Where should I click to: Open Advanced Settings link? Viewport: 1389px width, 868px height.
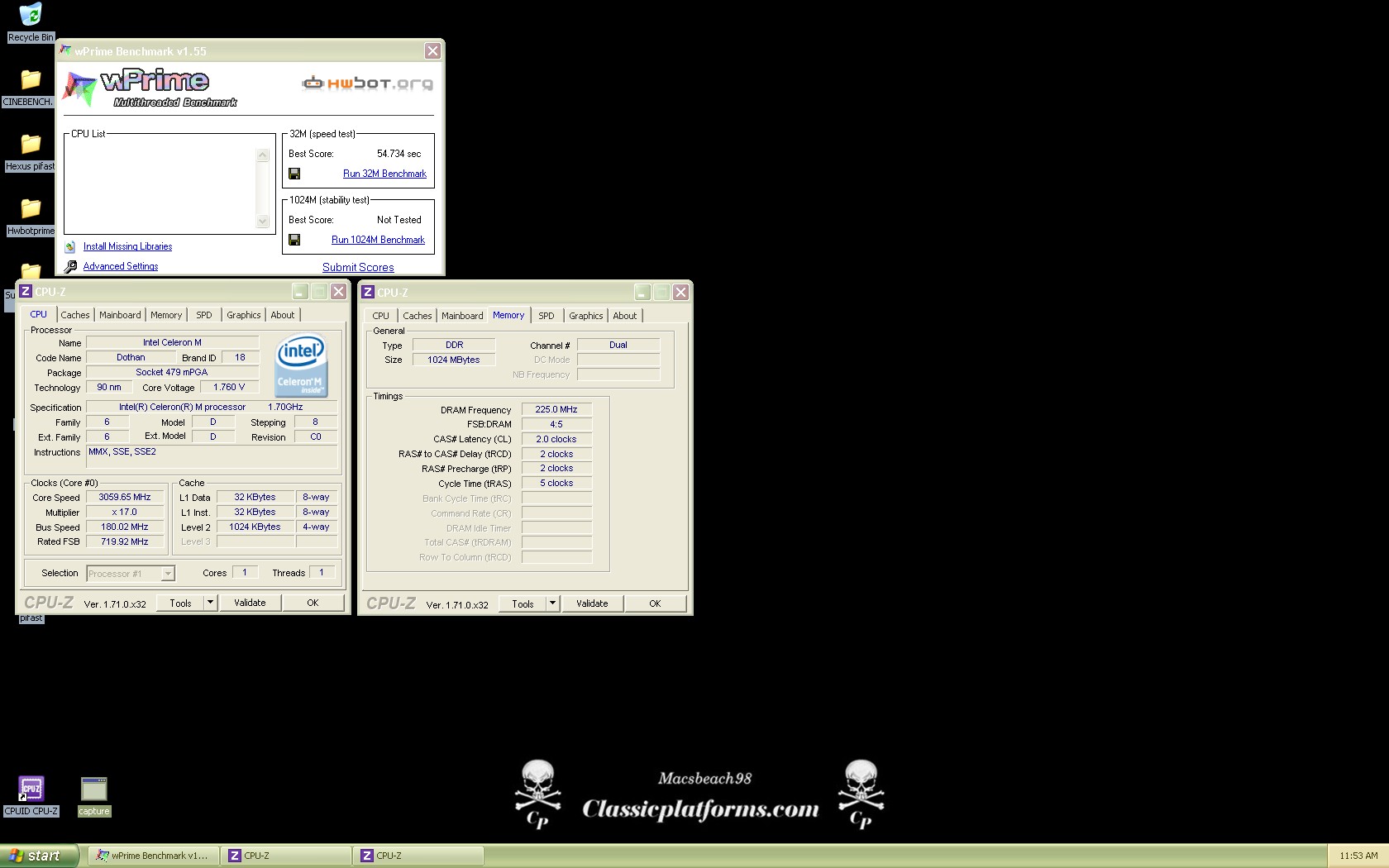coord(121,266)
